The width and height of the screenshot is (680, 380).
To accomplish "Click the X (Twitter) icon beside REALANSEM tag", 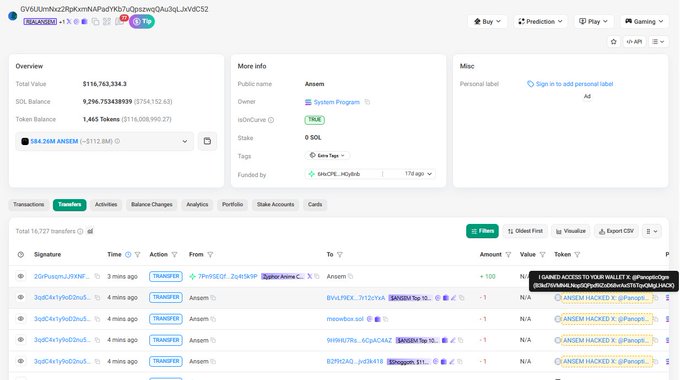I will click(x=69, y=22).
